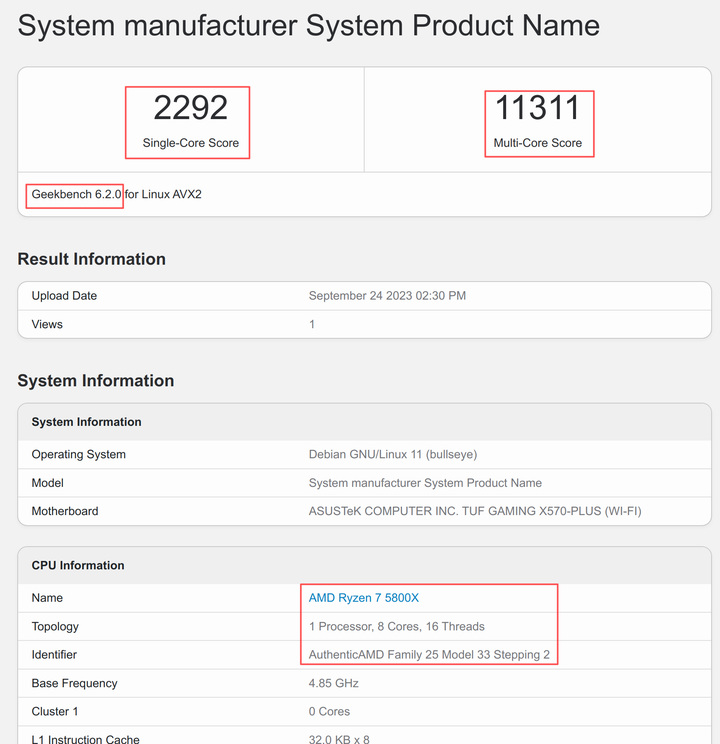This screenshot has height=744, width=720.
Task: Click the Motherboard row label
Action: pos(65,511)
